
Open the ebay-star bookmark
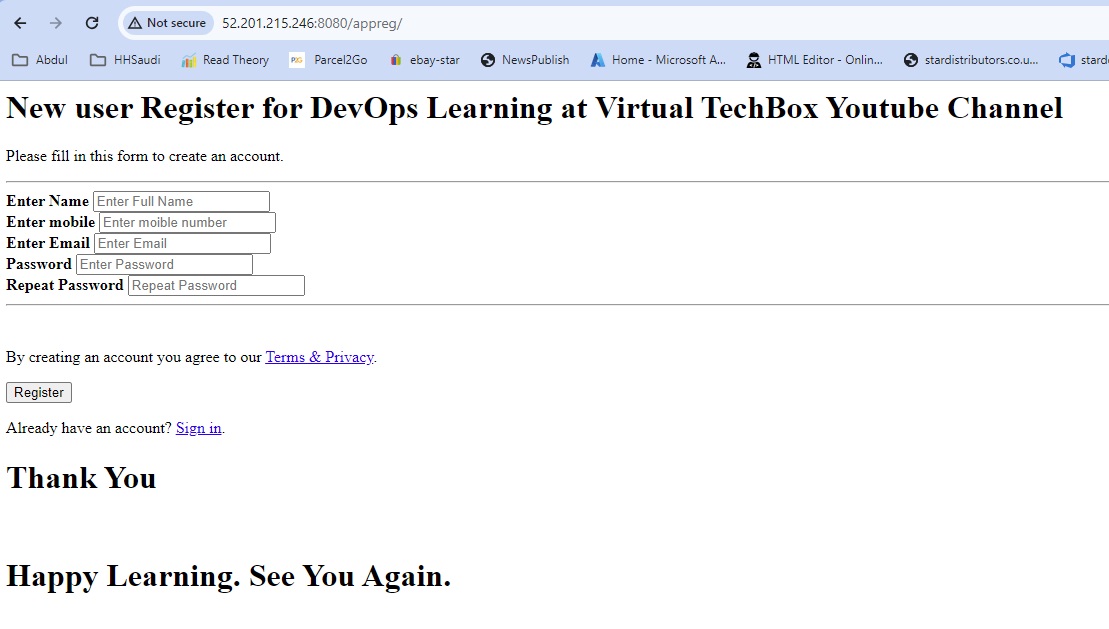[424, 60]
